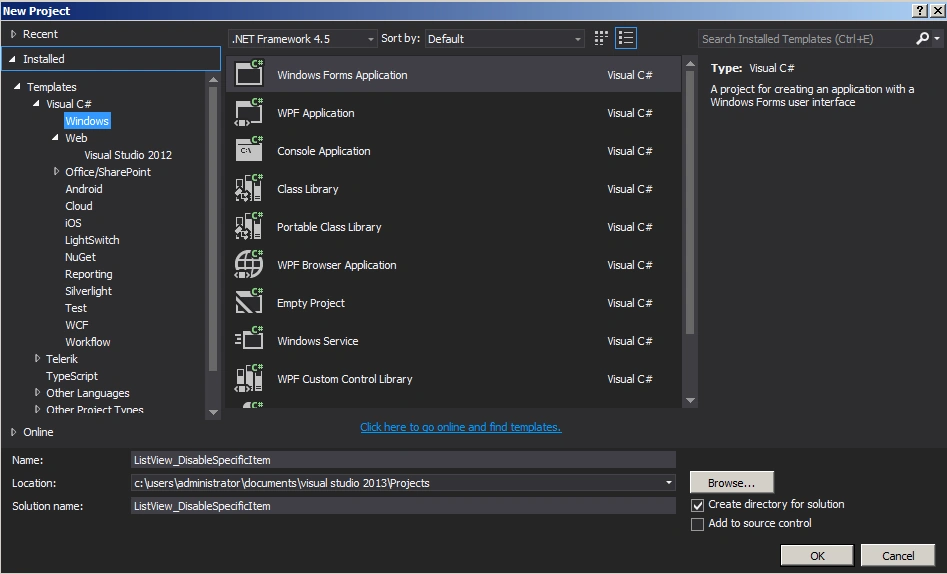Viewport: 947px width, 574px height.
Task: Click the Browse... button
Action: click(x=731, y=483)
